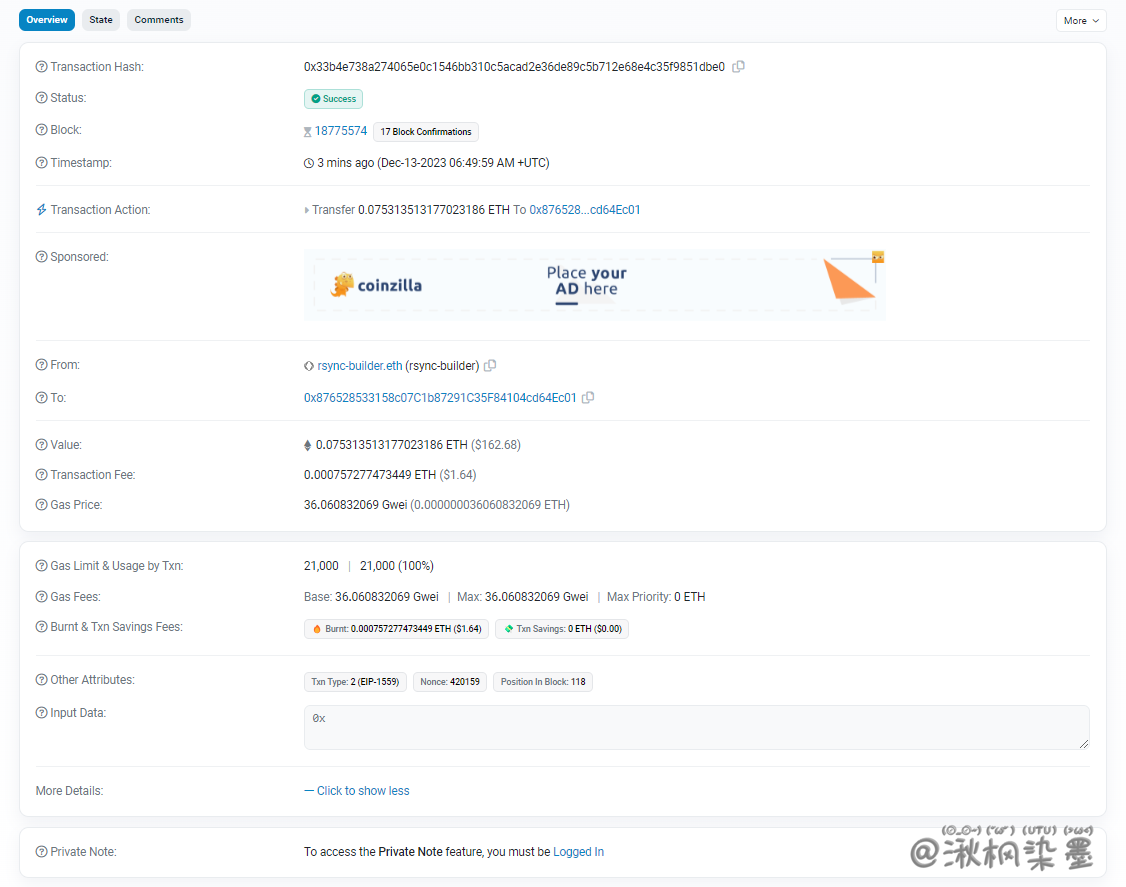Viewport: 1126px width, 887px height.
Task: Open the More dropdown menu
Action: (1081, 20)
